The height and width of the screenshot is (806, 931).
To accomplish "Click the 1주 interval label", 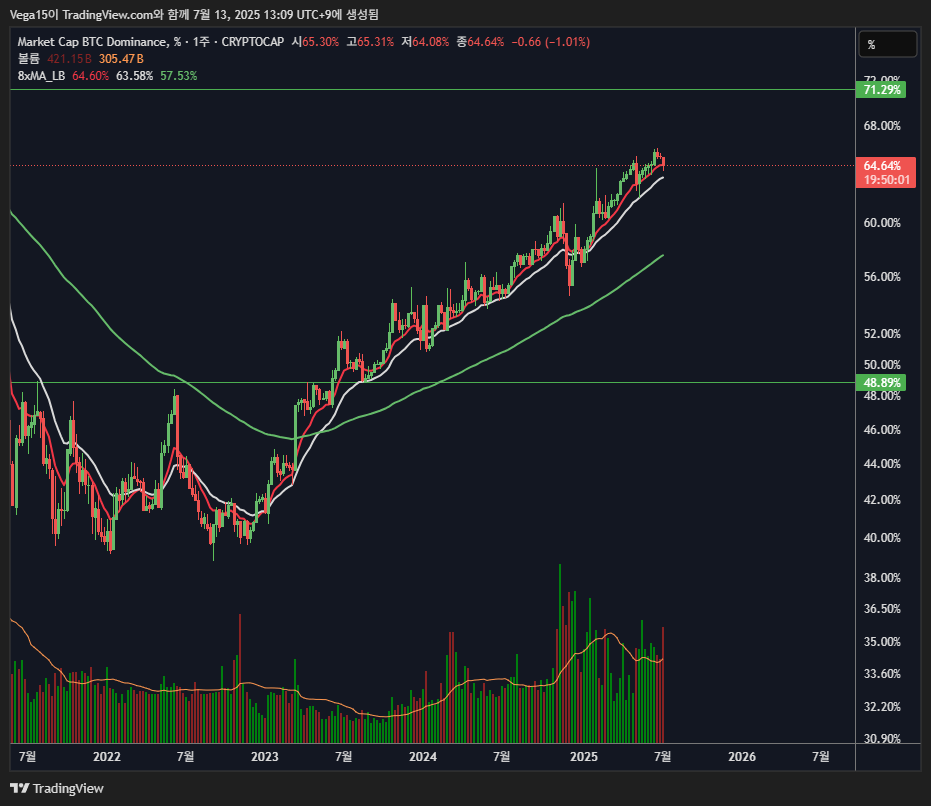I will [202, 42].
